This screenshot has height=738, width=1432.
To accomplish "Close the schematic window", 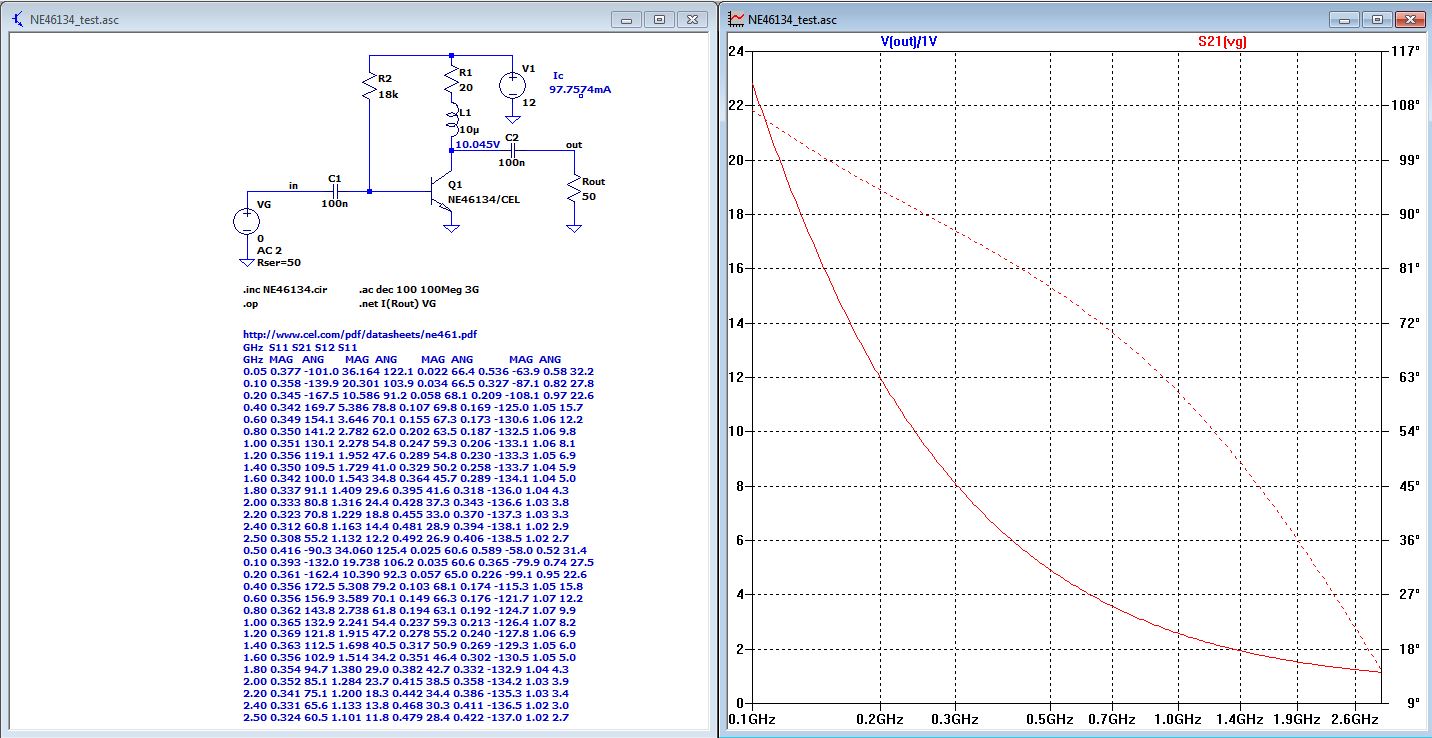I will pyautogui.click(x=692, y=19).
